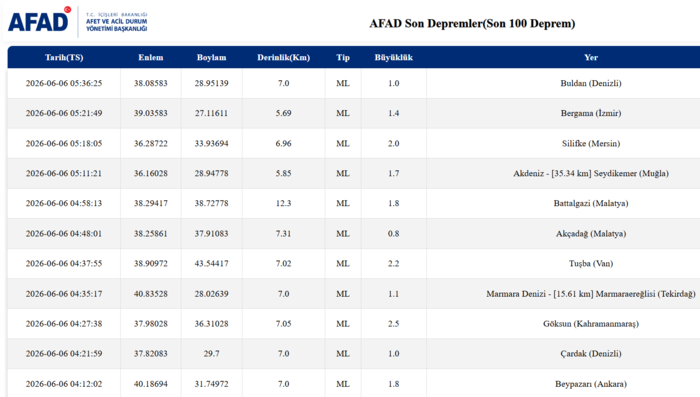Click the Boylam column header
This screenshot has width=700, height=397.
point(211,57)
